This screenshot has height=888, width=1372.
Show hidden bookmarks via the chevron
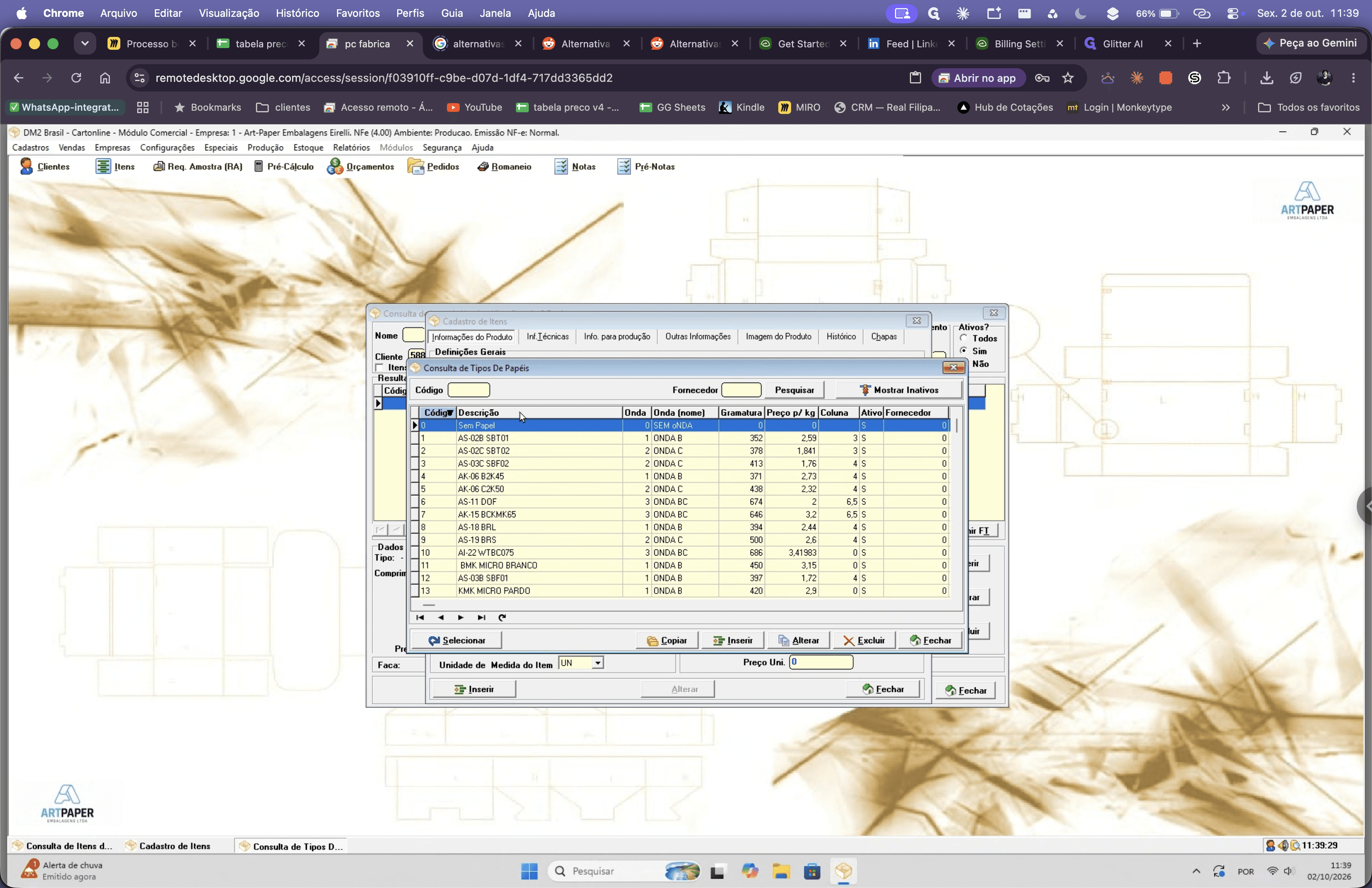click(x=1226, y=107)
